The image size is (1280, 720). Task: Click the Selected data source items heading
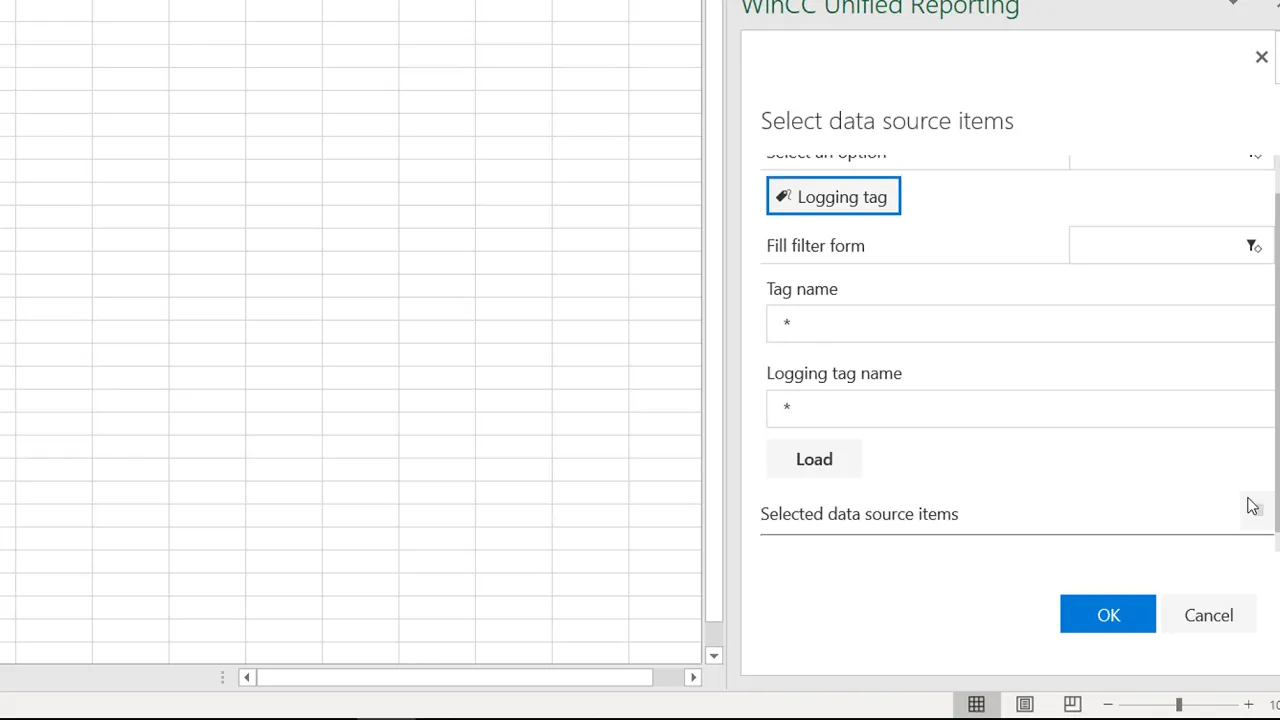pyautogui.click(x=859, y=514)
